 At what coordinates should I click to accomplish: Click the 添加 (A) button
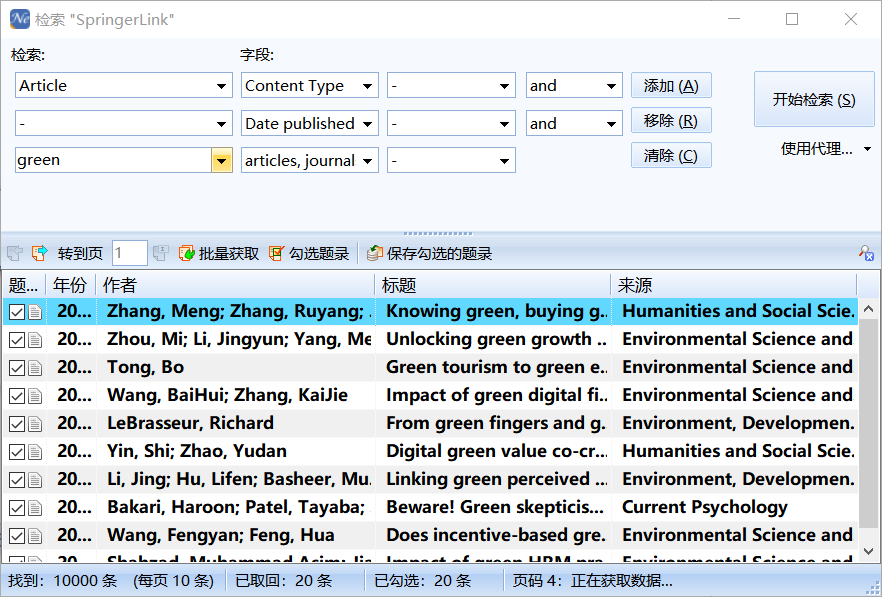(x=671, y=86)
